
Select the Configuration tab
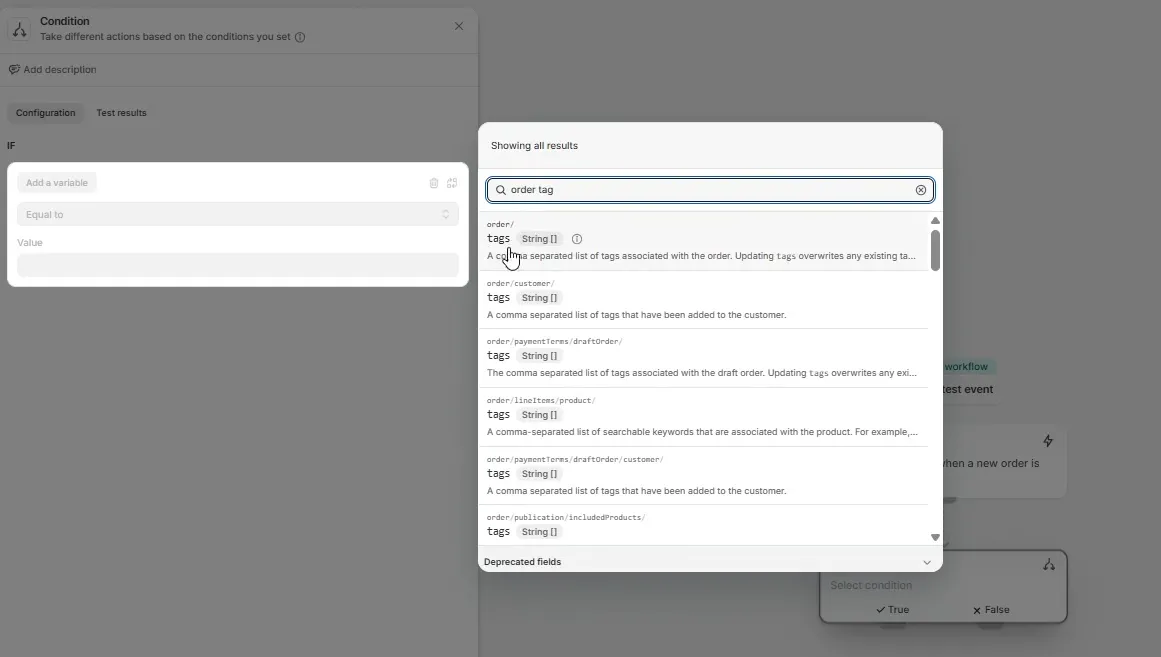click(46, 113)
